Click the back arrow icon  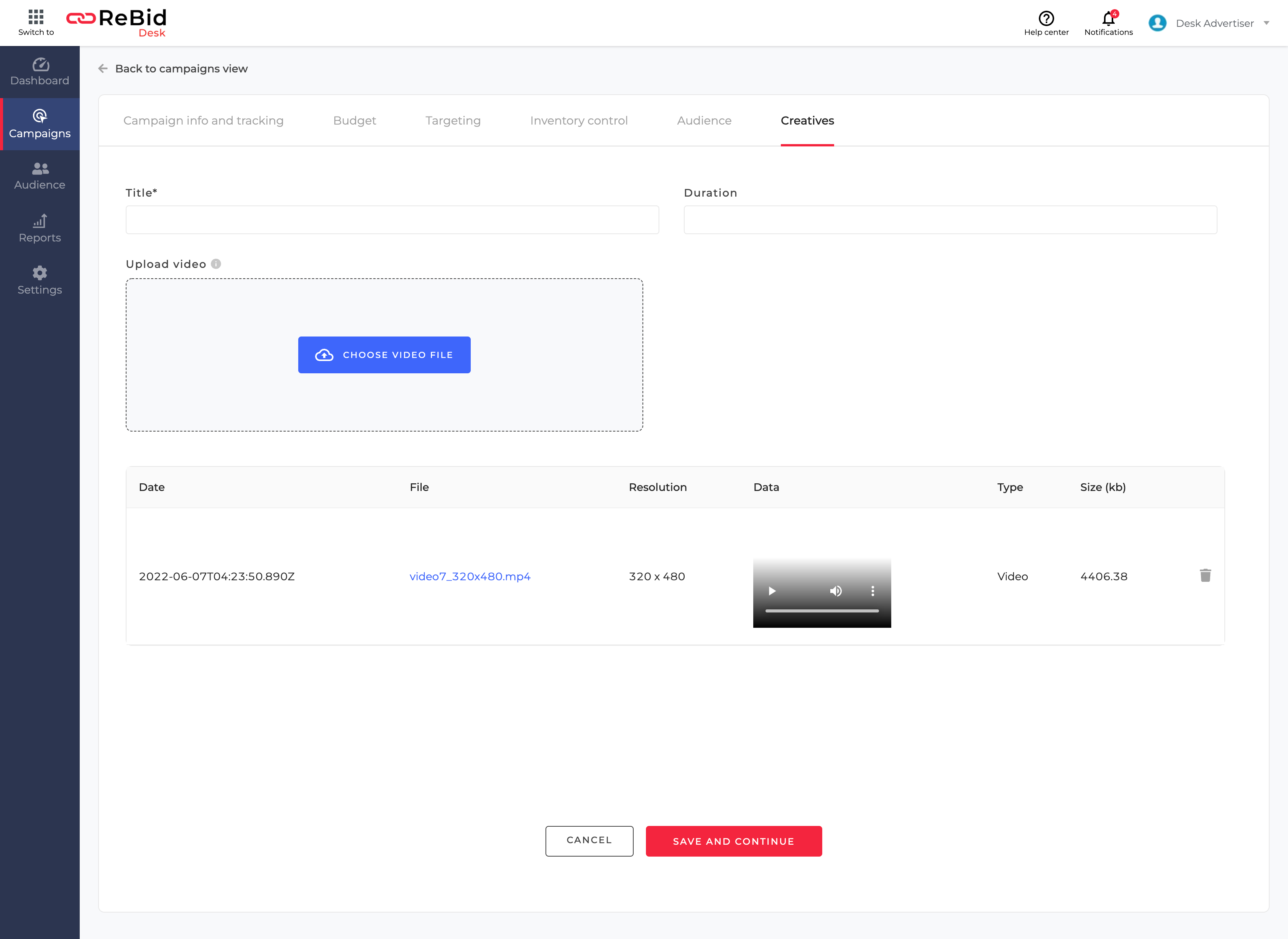[103, 69]
